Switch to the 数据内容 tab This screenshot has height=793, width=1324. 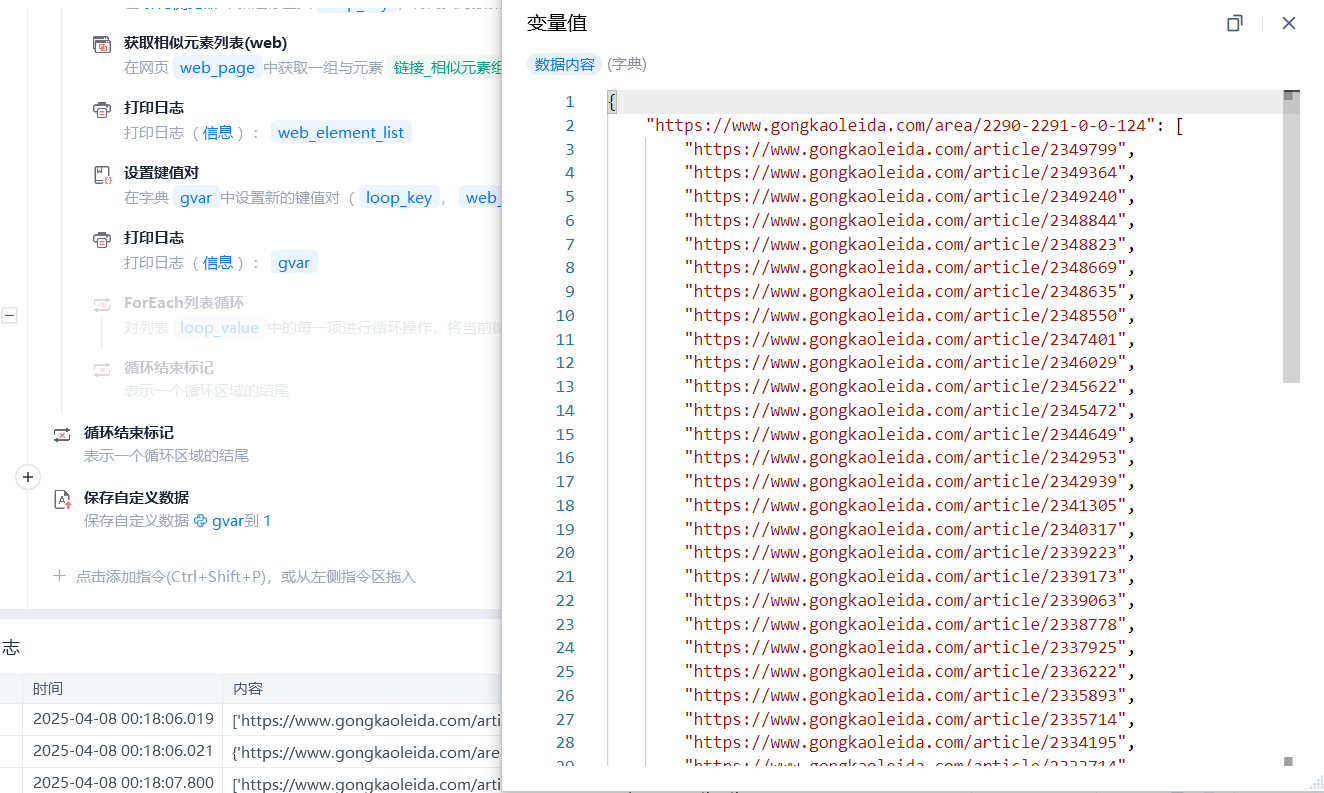[x=564, y=64]
